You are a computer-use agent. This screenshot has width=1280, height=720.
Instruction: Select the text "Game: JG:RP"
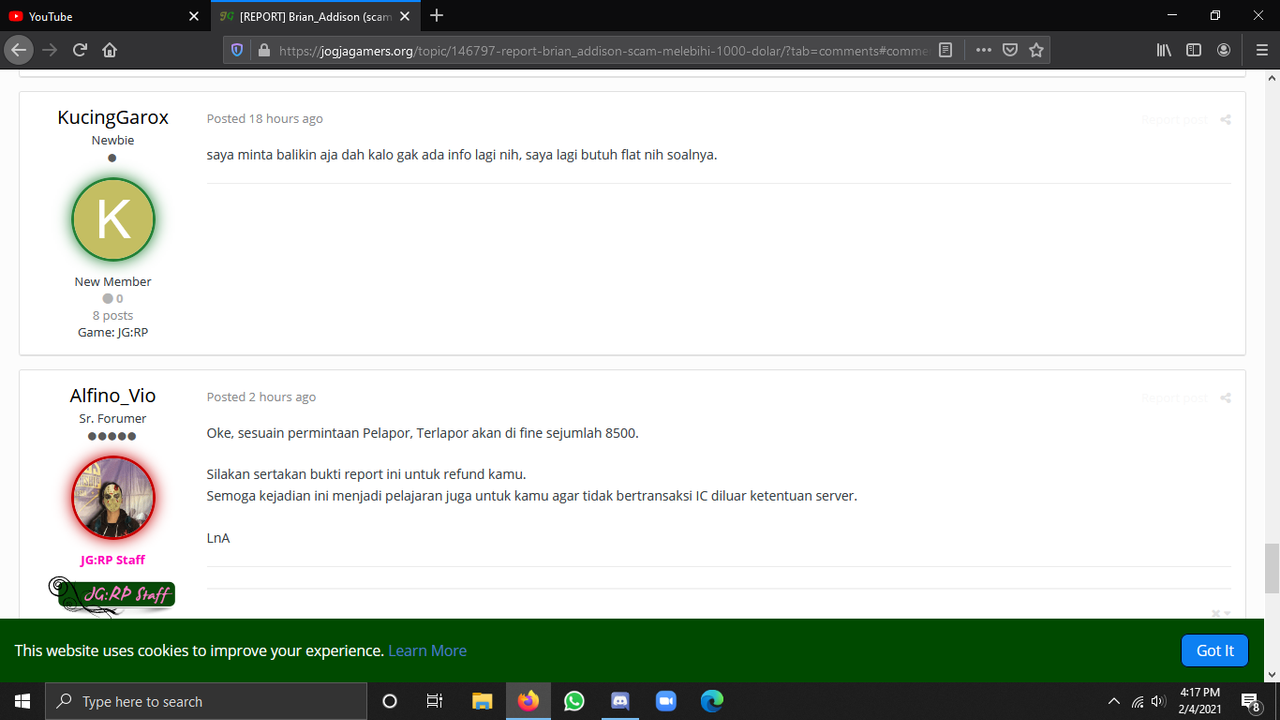(x=113, y=332)
